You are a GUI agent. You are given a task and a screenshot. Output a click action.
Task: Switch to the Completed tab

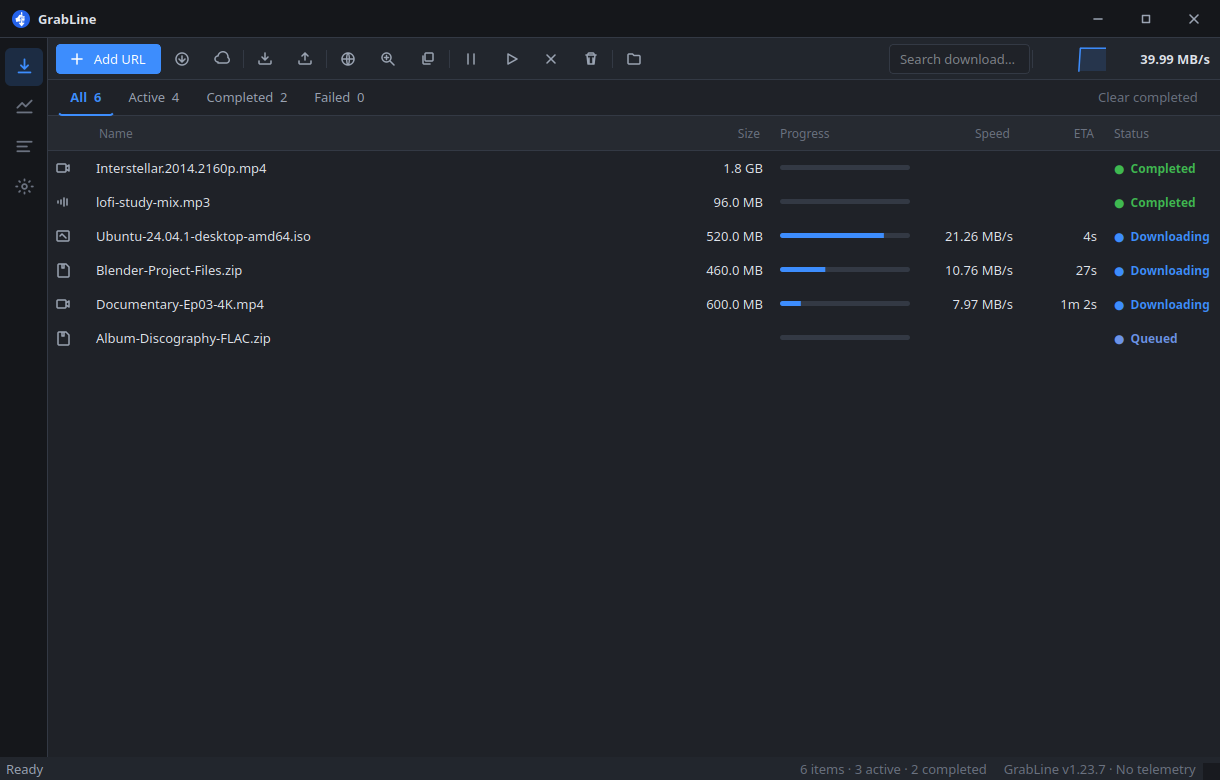tap(247, 98)
